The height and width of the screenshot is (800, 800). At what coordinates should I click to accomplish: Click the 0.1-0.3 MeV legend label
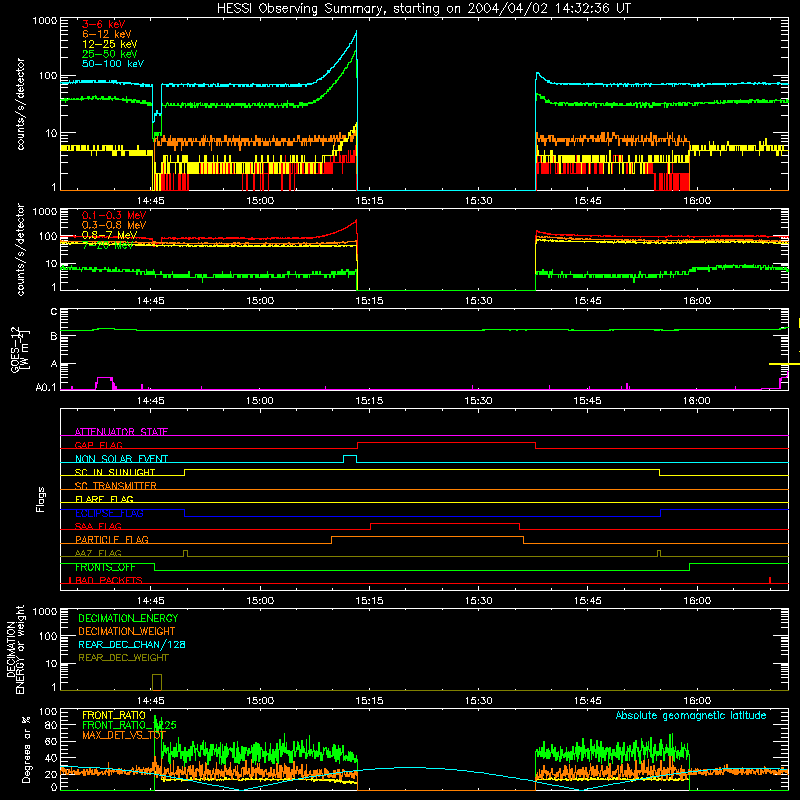pyautogui.click(x=114, y=215)
